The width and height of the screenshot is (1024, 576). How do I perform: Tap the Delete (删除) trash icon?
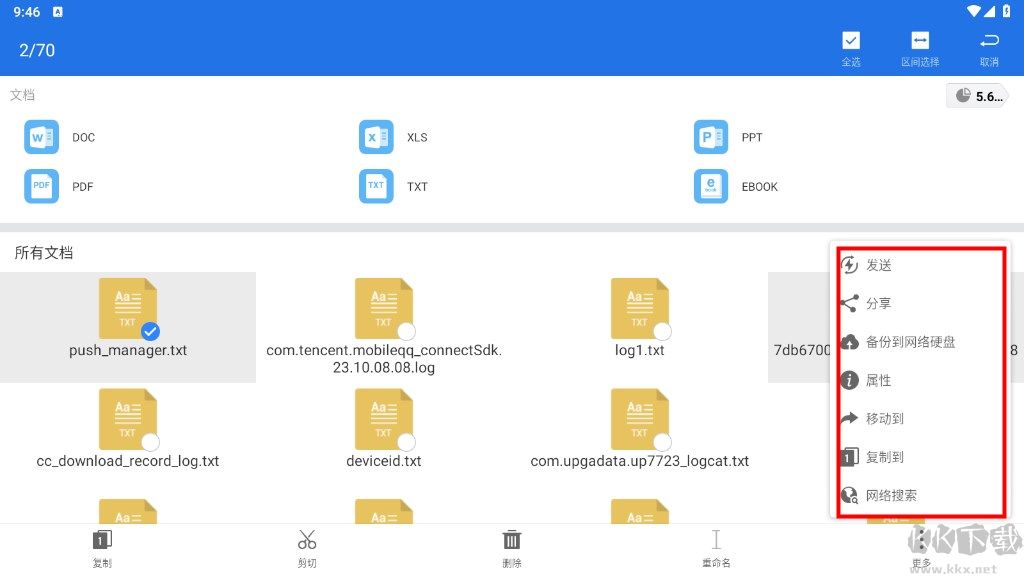pos(511,539)
